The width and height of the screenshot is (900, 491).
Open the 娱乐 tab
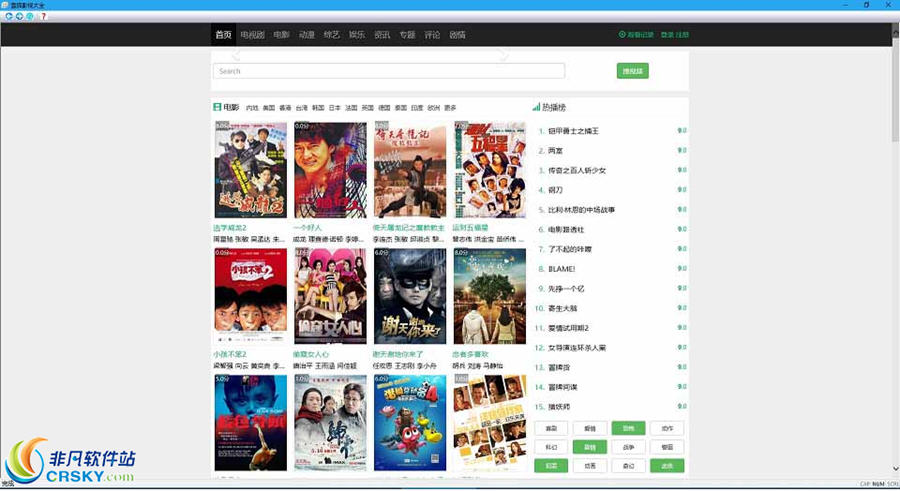pos(357,34)
